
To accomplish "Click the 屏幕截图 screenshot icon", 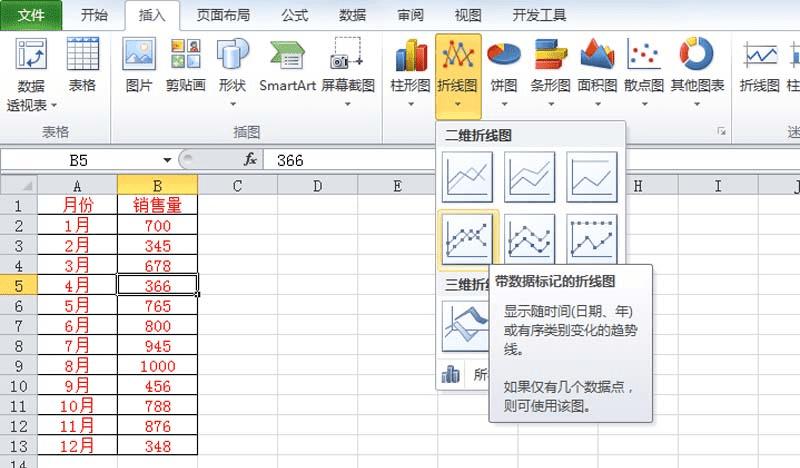I will coord(347,54).
